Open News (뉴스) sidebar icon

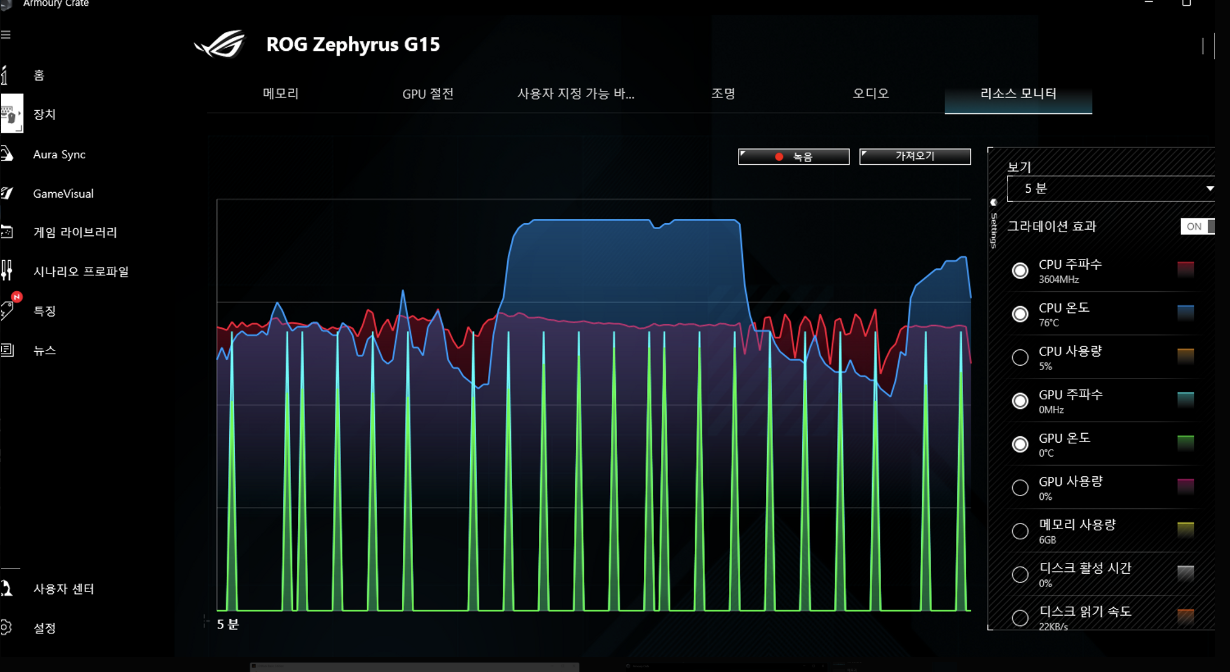6,350
